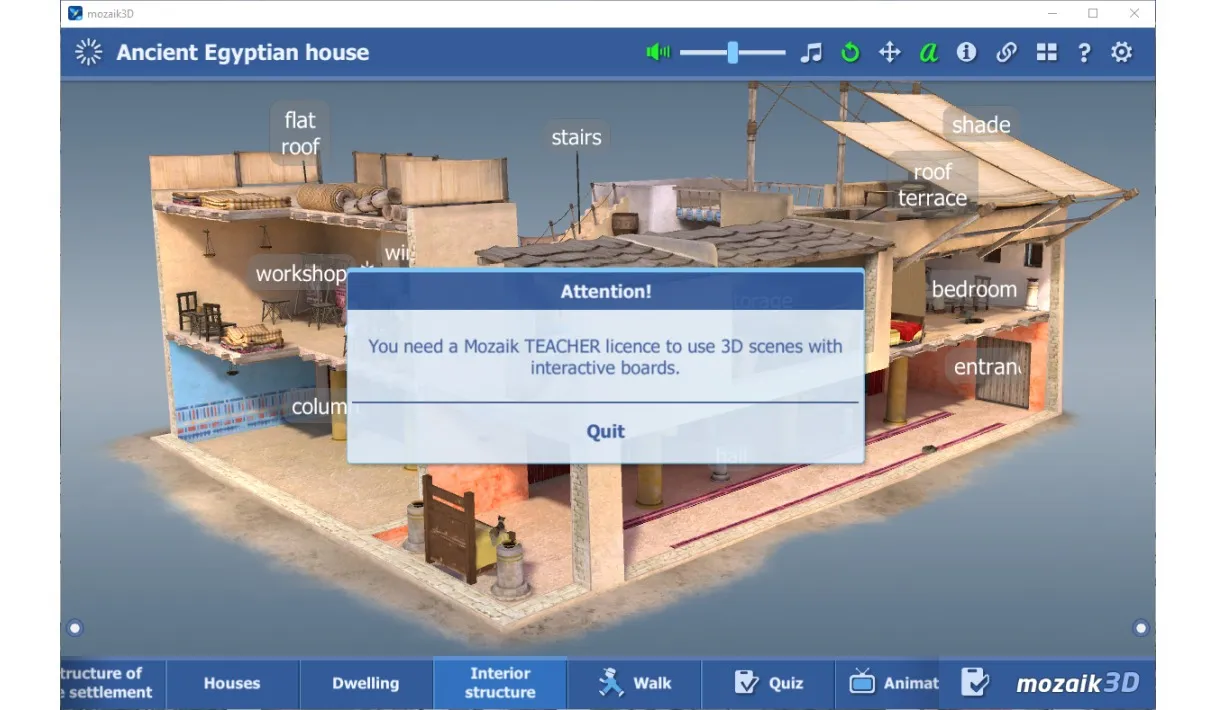Viewport: 1216px width, 710px height.
Task: Select the Interior structure tab
Action: click(500, 683)
